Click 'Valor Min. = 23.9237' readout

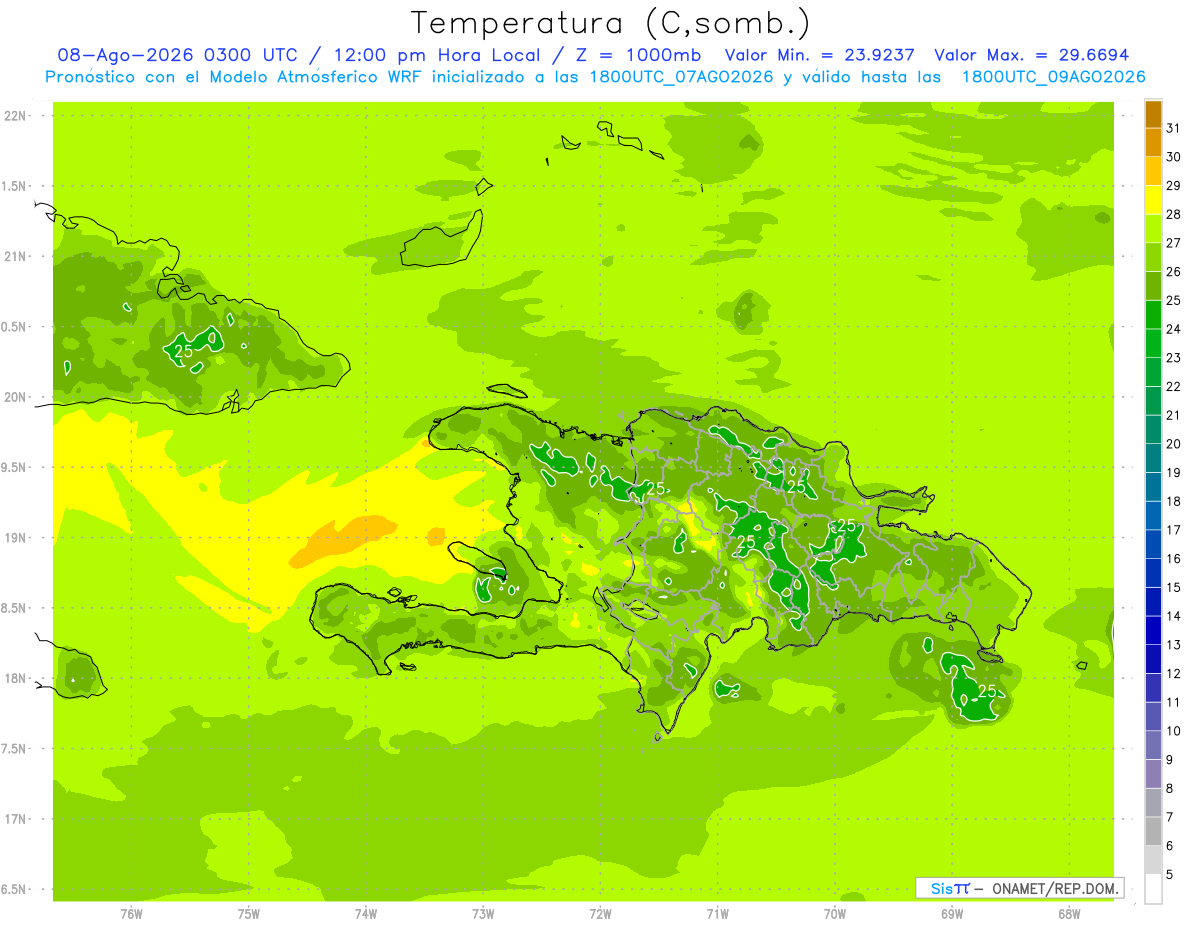pyautogui.click(x=820, y=56)
